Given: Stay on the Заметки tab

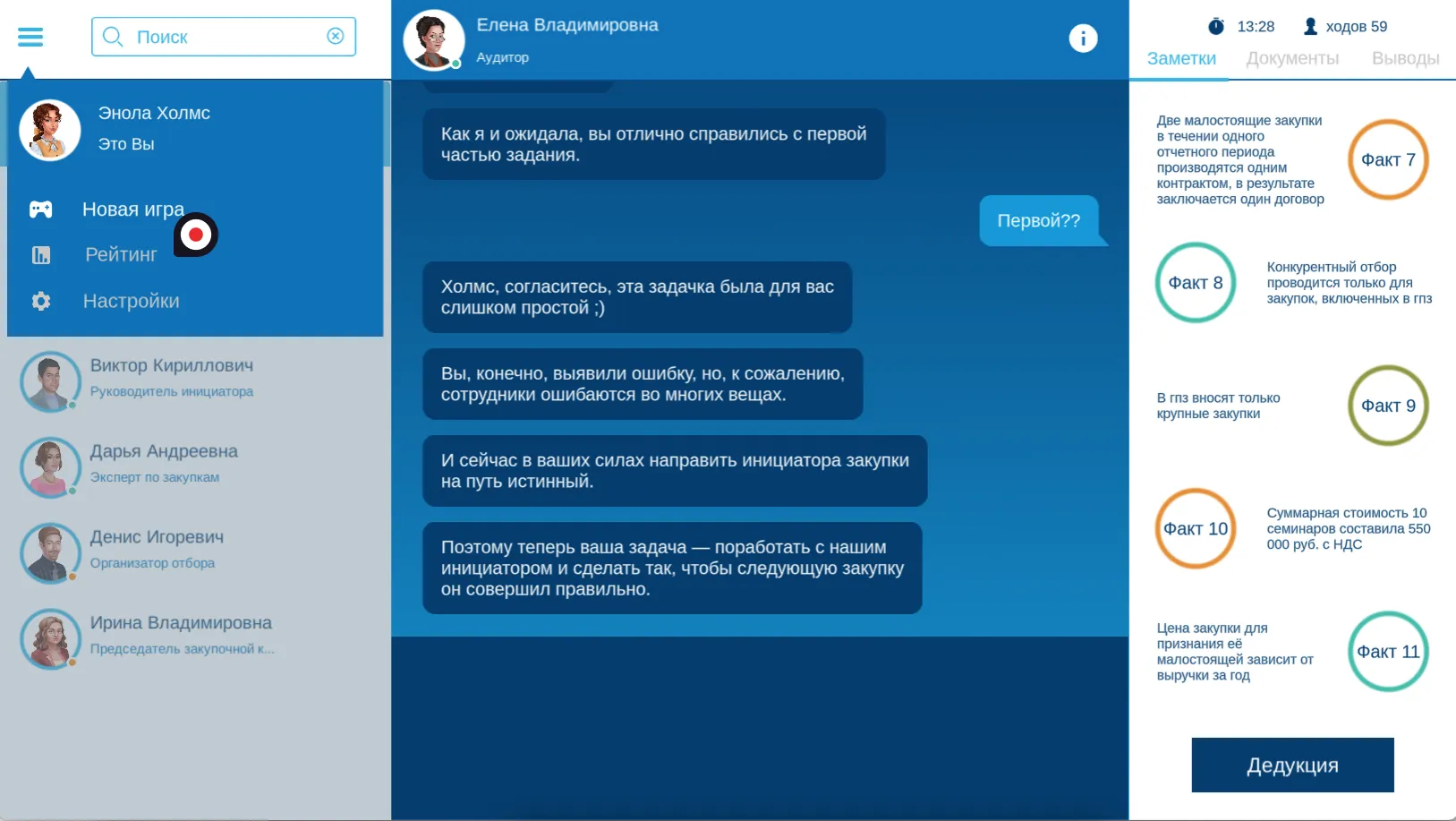Looking at the screenshot, I should point(1180,58).
